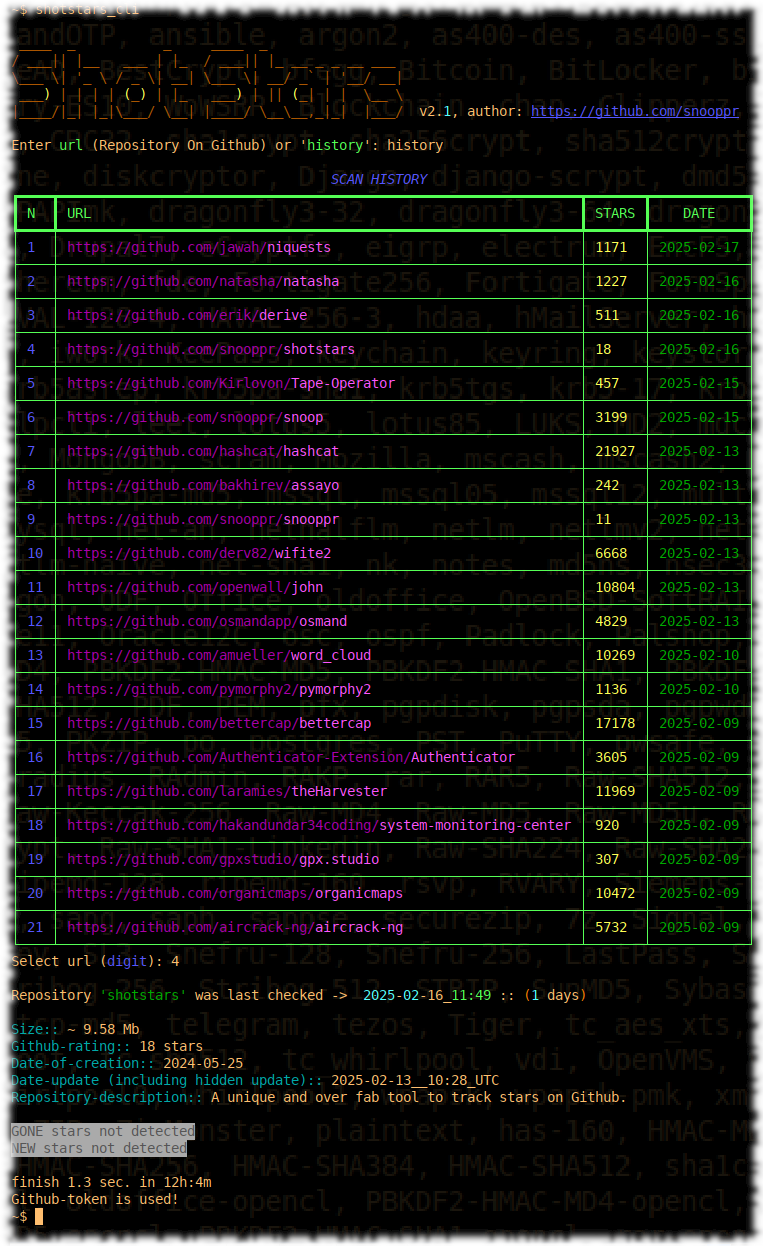The height and width of the screenshot is (1246, 763).
Task: Open the author link github.com/snooppr
Action: coord(634,111)
